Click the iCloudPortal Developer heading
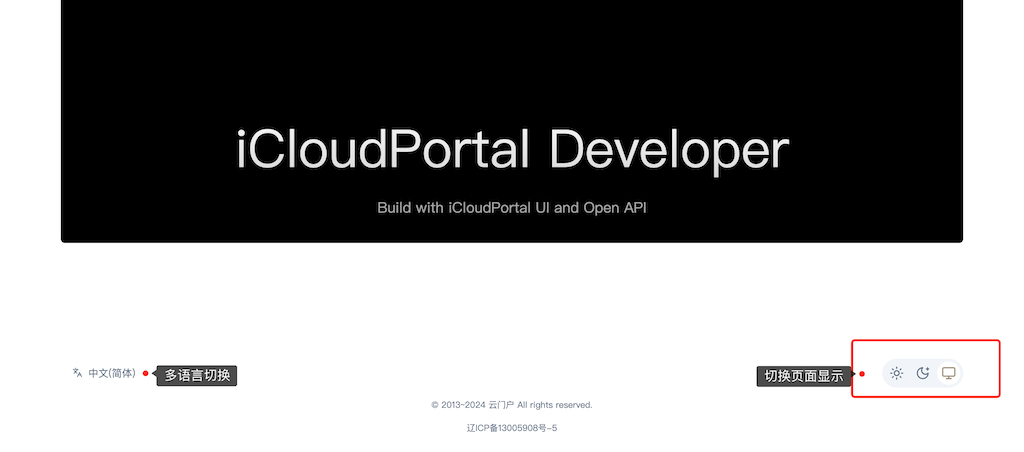 coord(512,150)
